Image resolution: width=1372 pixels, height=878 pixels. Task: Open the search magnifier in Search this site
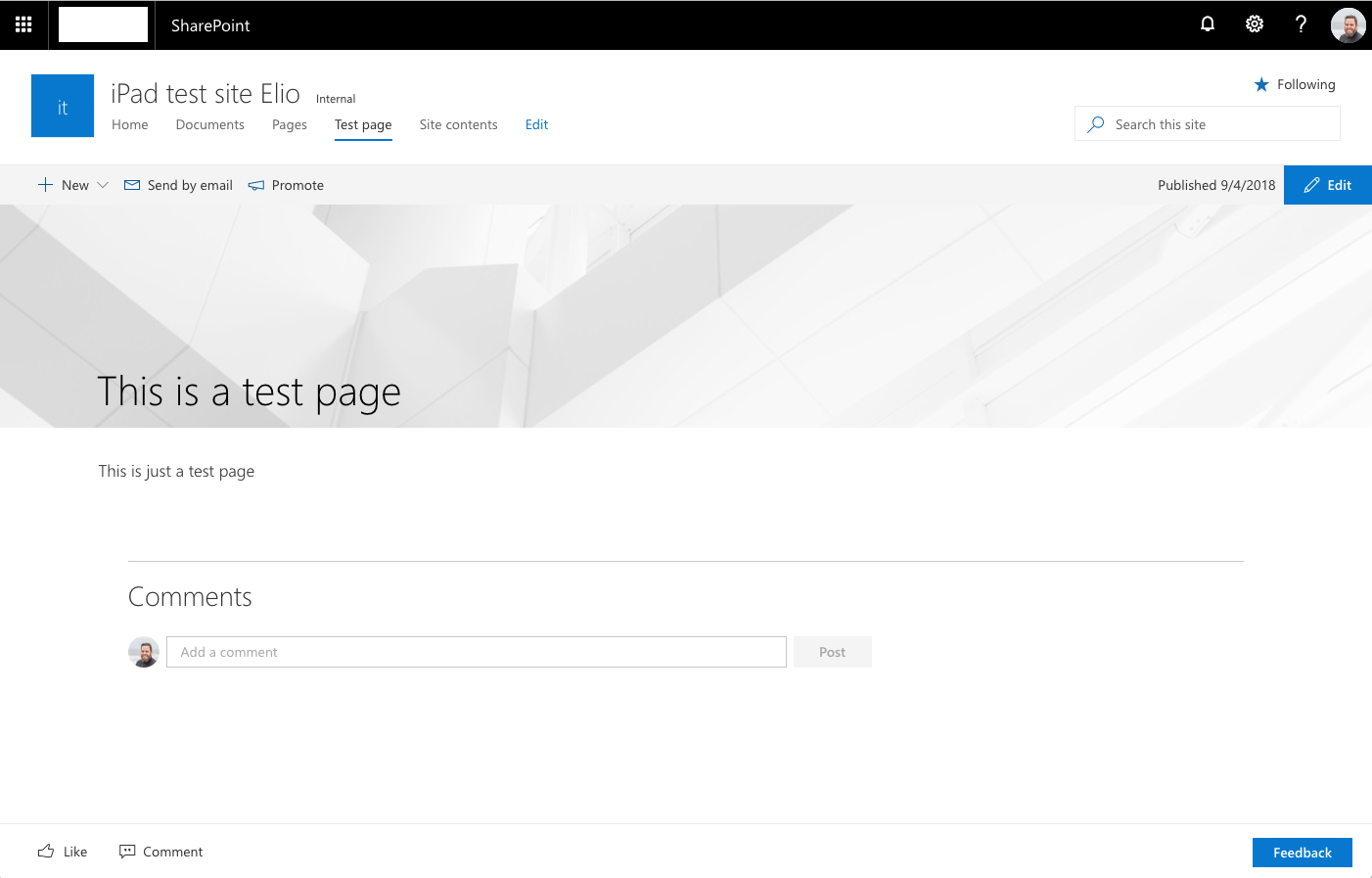click(1095, 123)
